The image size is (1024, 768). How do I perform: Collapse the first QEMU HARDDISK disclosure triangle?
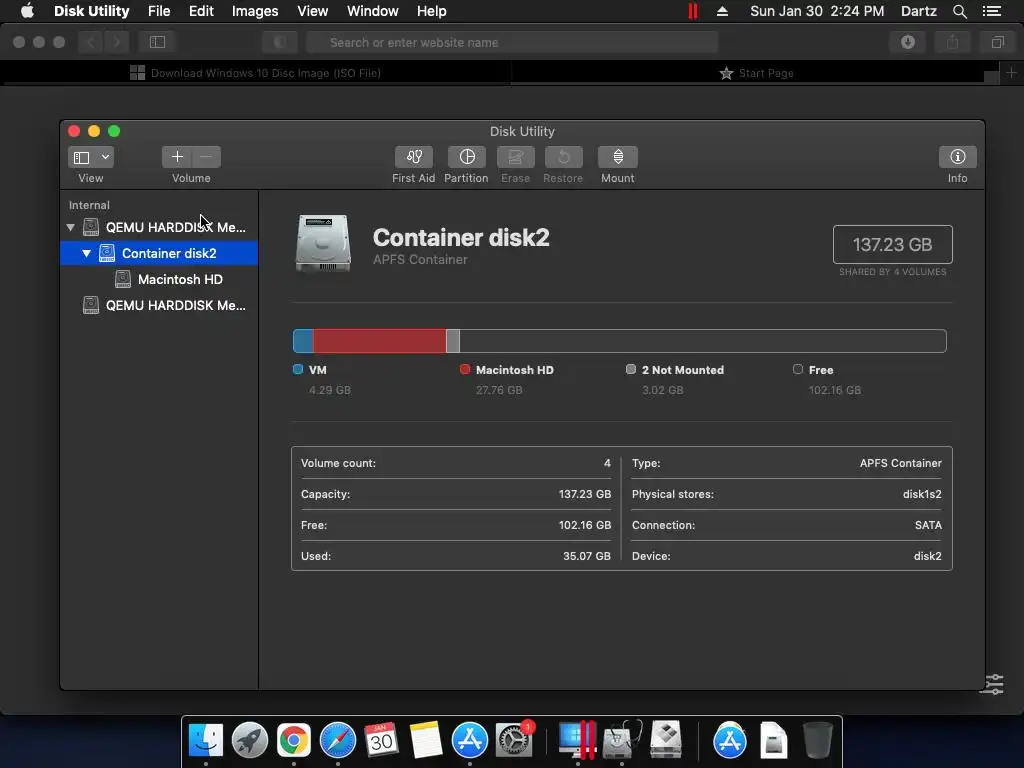[x=71, y=227]
